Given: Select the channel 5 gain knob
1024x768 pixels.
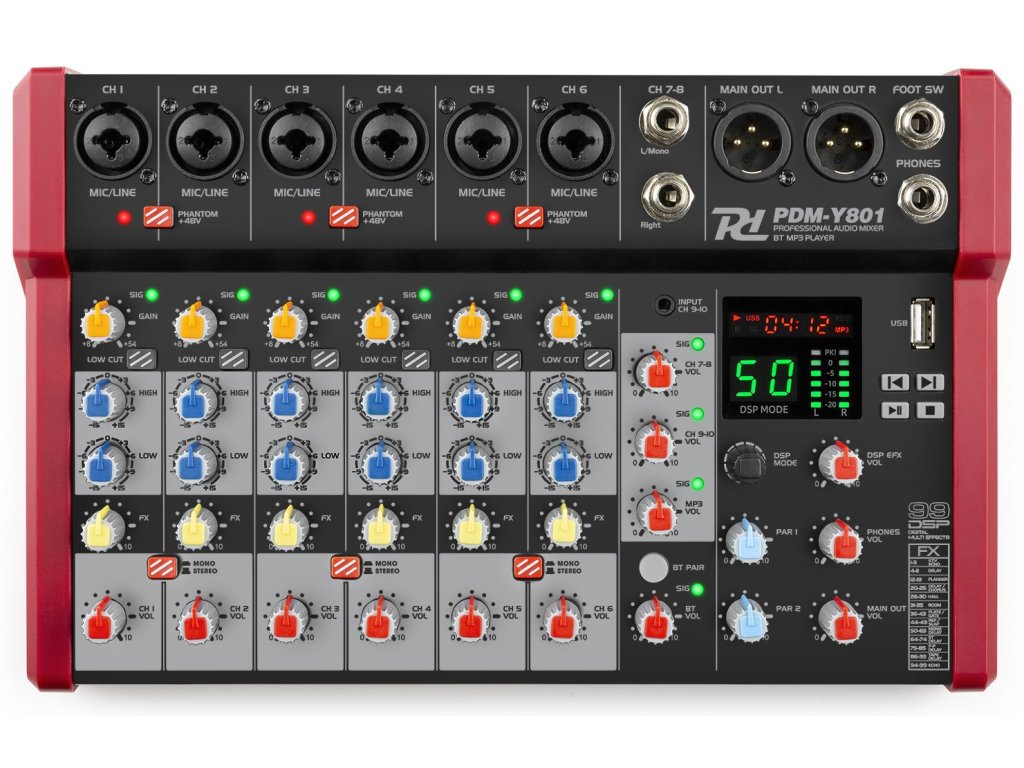Looking at the screenshot, I should point(469,323).
